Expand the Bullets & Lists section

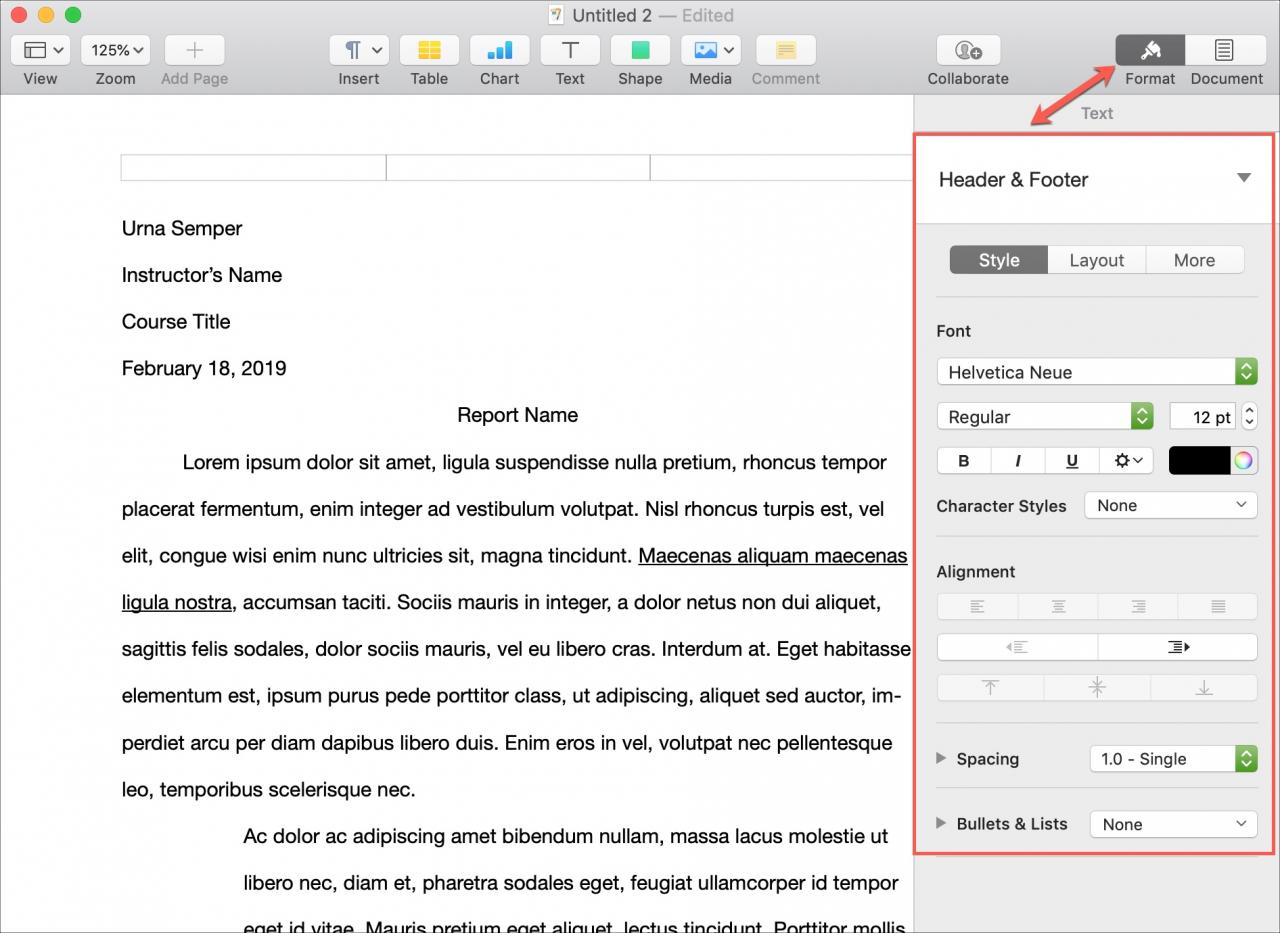click(x=941, y=823)
